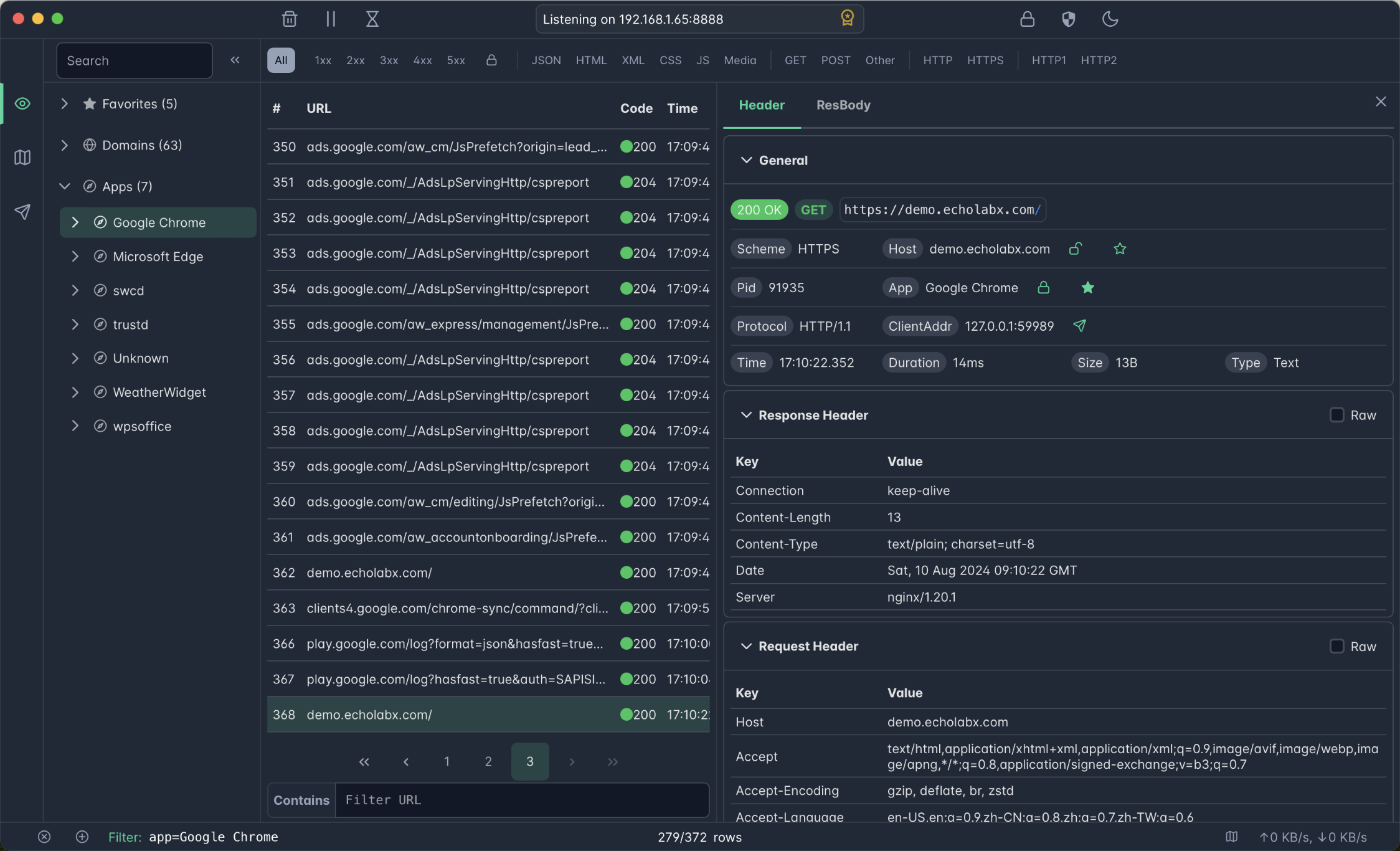Click the lock icon beside App Google Chrome
Viewport: 1400px width, 851px height.
[1043, 287]
